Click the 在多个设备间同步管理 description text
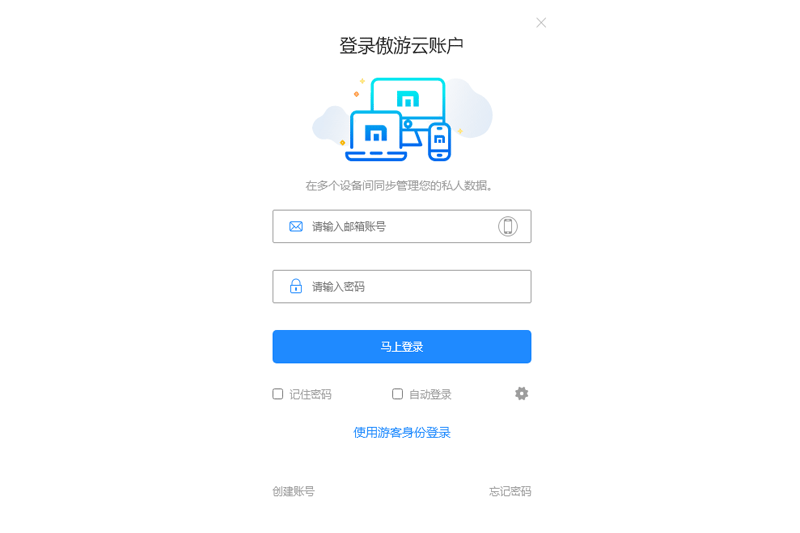 coord(398,186)
